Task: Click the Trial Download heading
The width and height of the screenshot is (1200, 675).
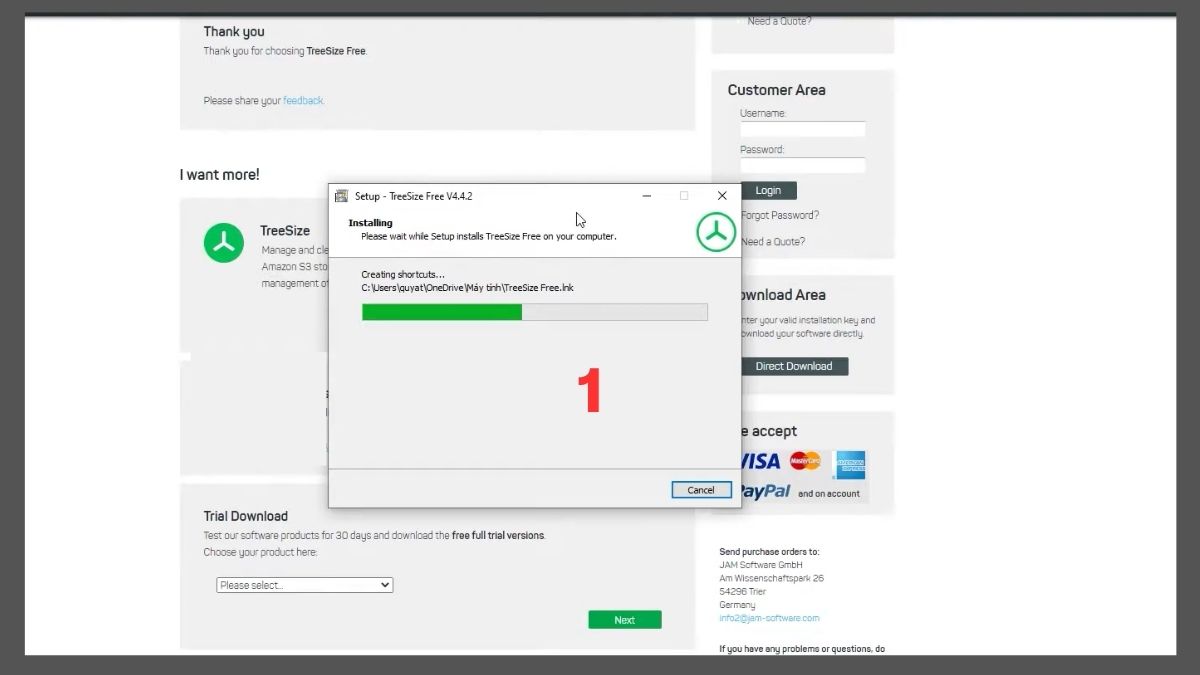Action: tap(246, 516)
